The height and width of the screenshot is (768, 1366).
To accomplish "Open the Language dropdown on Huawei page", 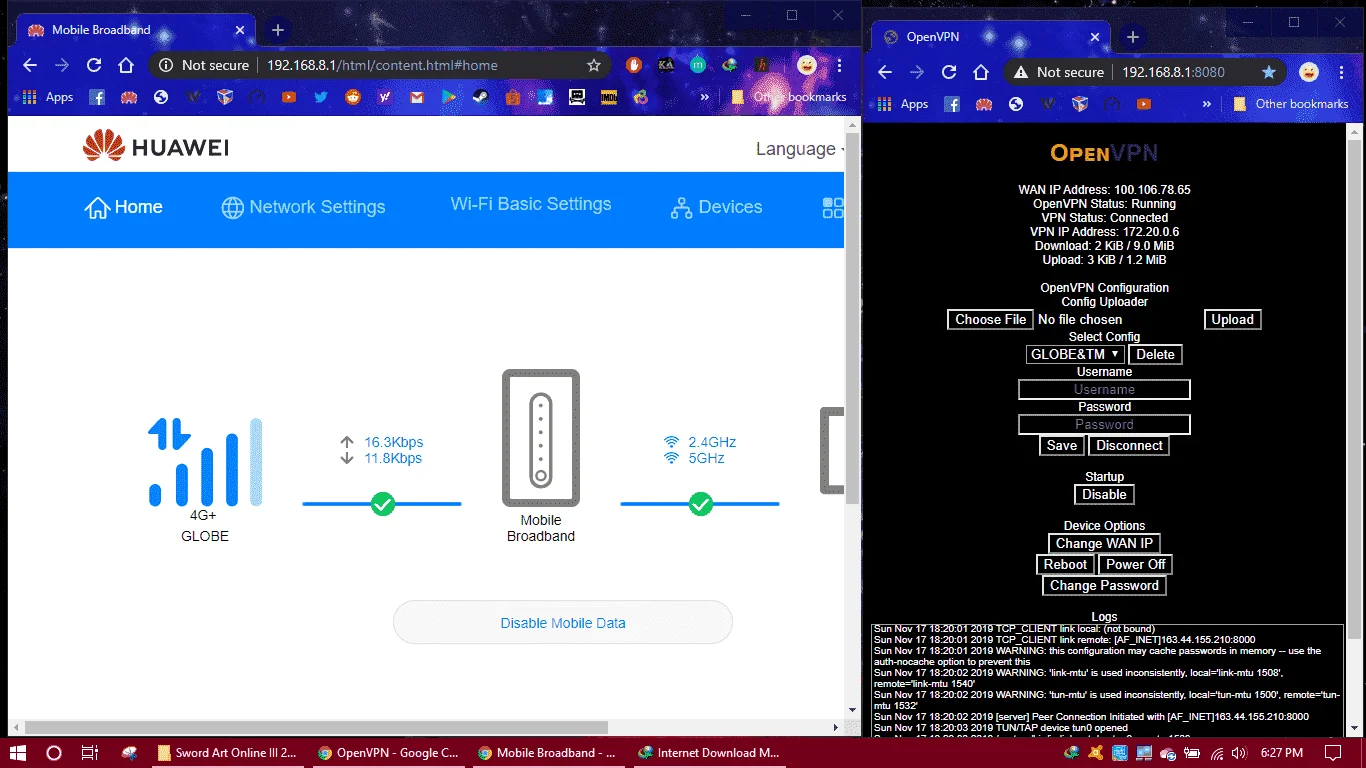I will [800, 149].
